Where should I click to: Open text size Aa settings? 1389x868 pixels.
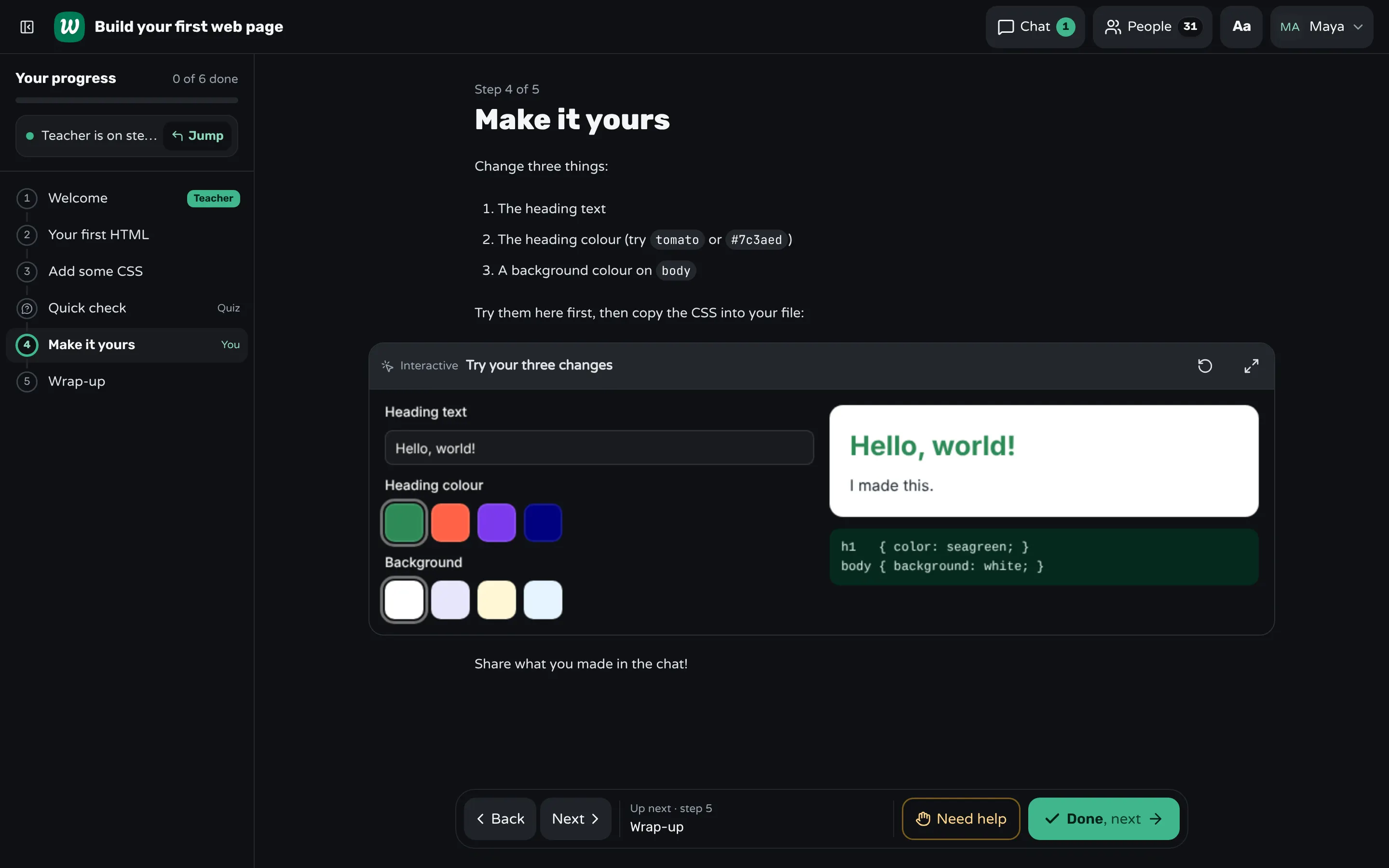click(1241, 27)
